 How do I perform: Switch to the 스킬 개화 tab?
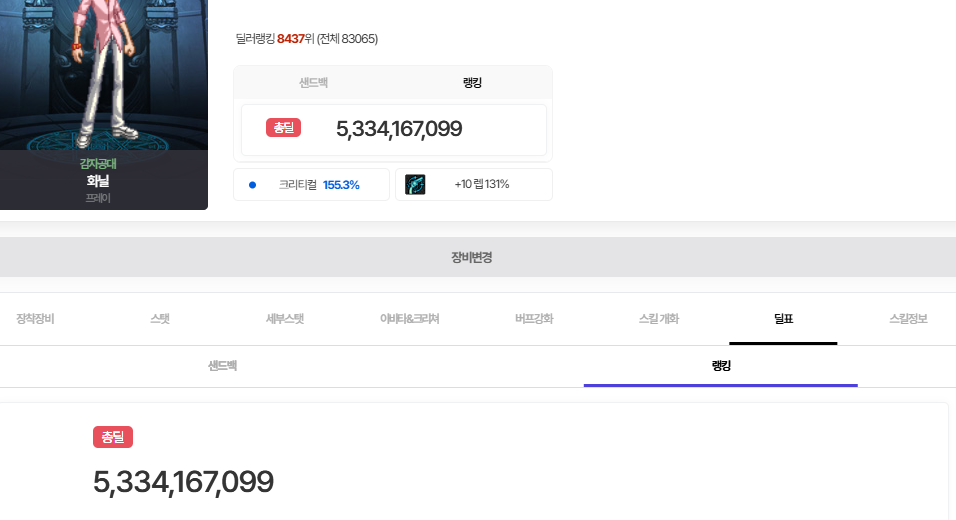659,319
